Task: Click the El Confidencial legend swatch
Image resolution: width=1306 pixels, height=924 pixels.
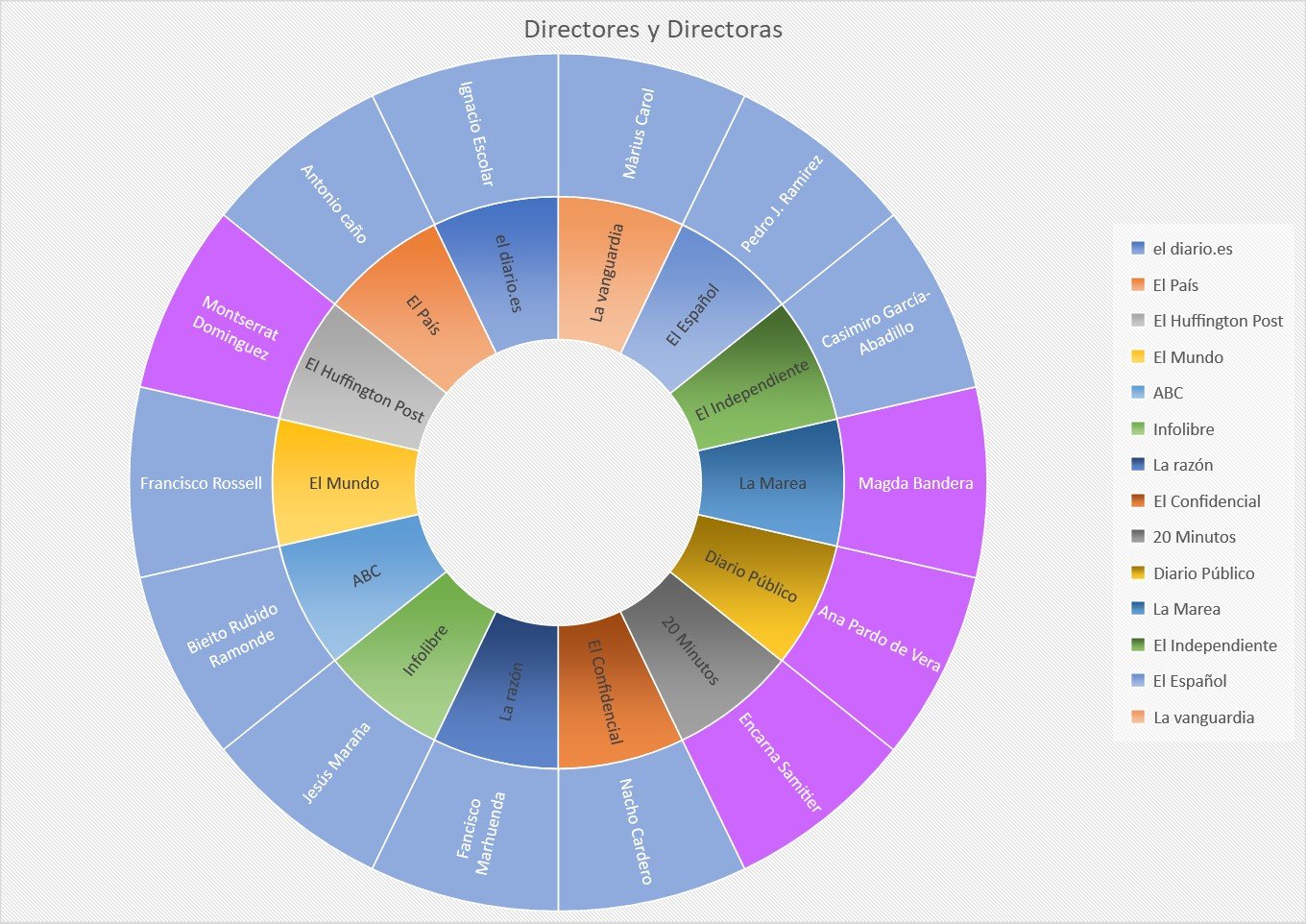Action: (1138, 500)
